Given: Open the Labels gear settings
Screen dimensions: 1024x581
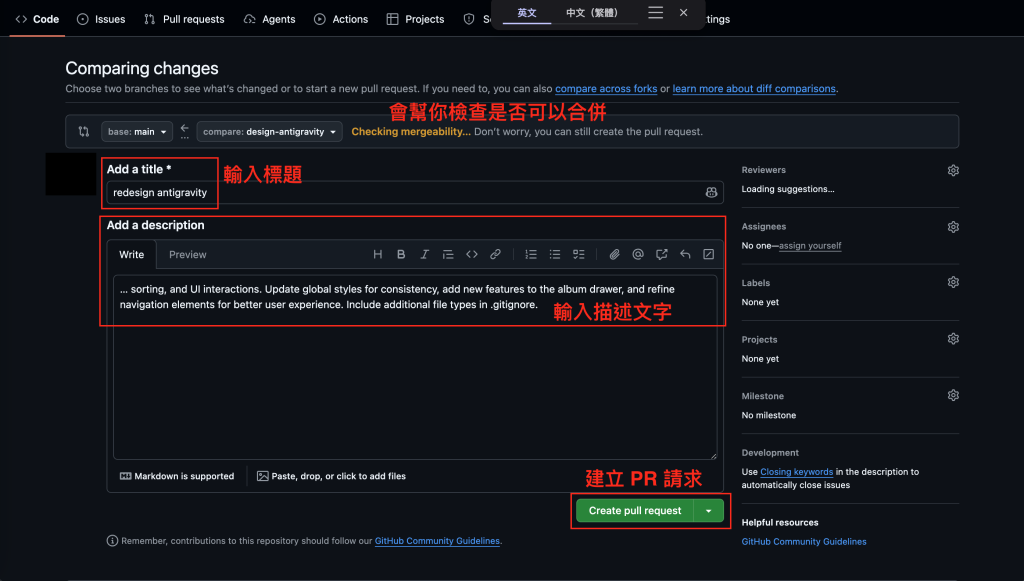Looking at the screenshot, I should coord(953,283).
